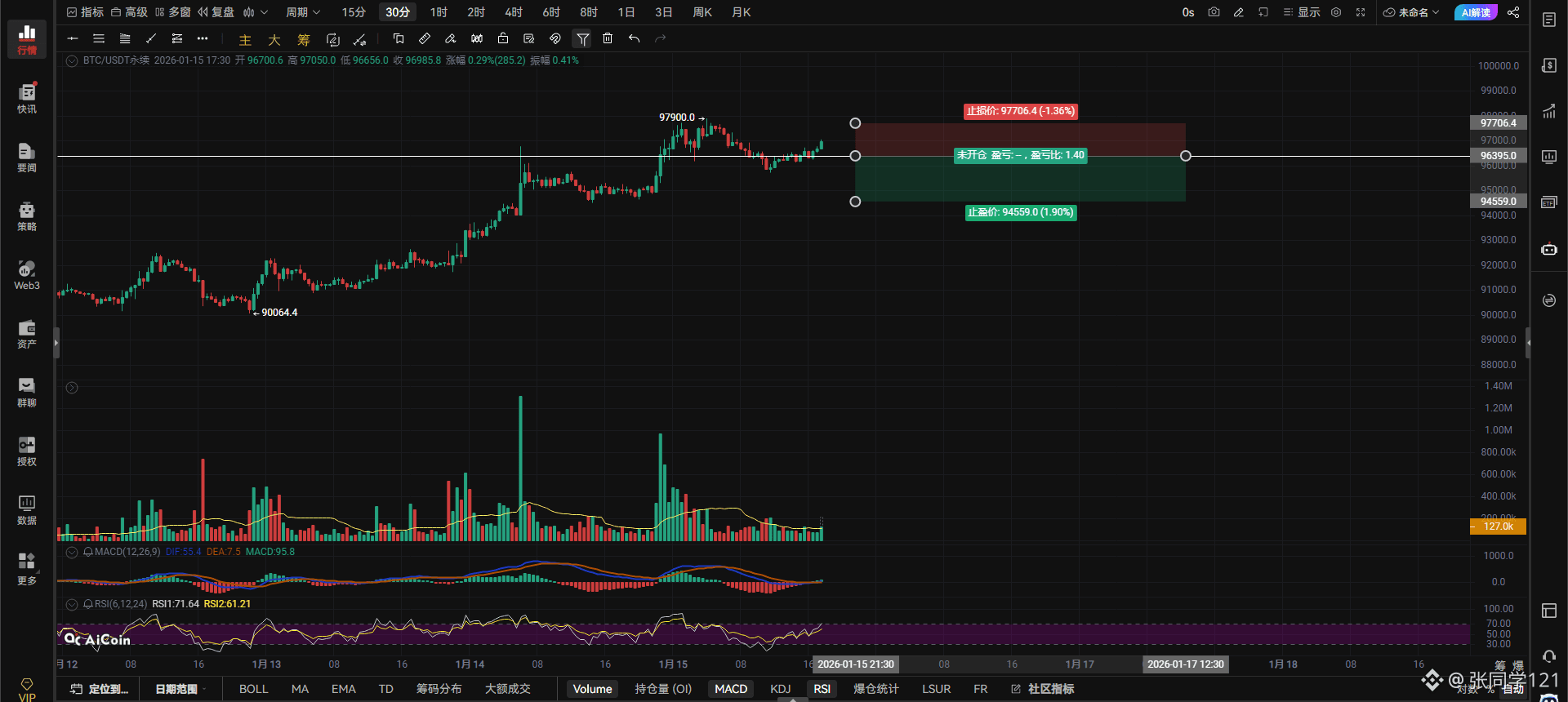The width and height of the screenshot is (1568, 702).
Task: Click the filter funnel toolbar icon
Action: tap(582, 38)
